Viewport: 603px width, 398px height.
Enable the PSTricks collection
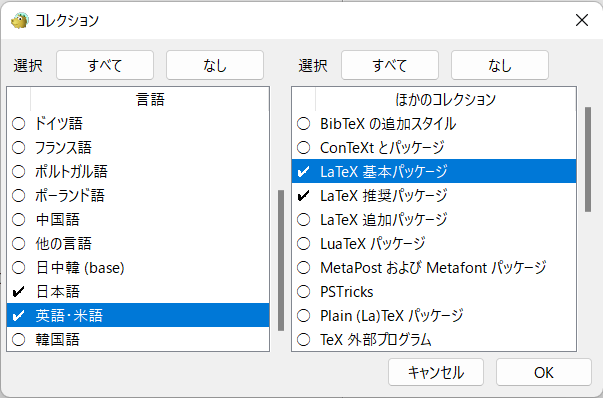303,291
